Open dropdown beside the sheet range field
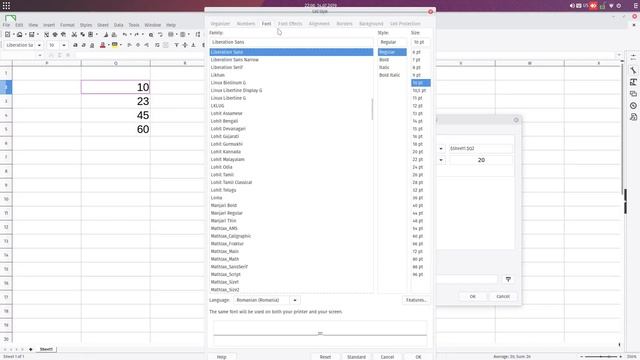640x360 pixels. click(441, 149)
